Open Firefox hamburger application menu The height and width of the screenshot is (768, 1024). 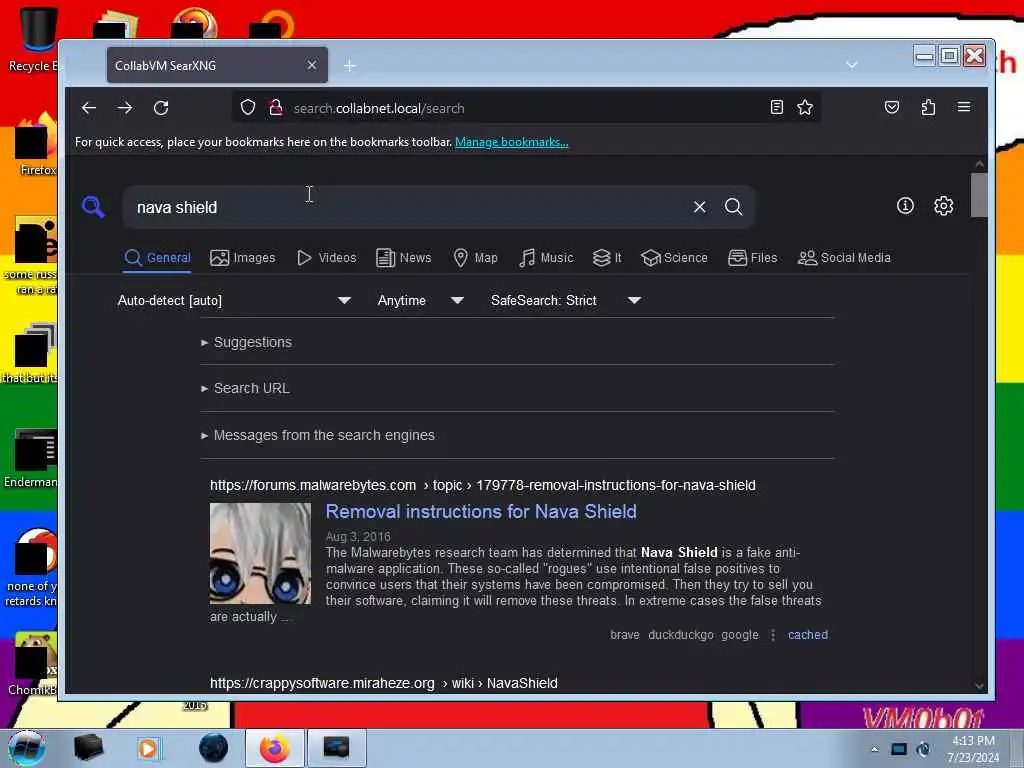coord(964,107)
